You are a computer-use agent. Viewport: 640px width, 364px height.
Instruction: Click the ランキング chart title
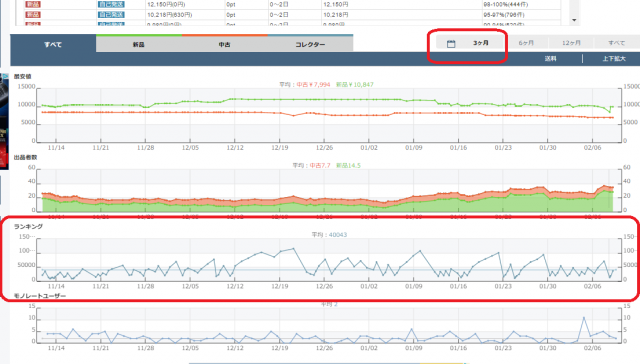tap(28, 226)
